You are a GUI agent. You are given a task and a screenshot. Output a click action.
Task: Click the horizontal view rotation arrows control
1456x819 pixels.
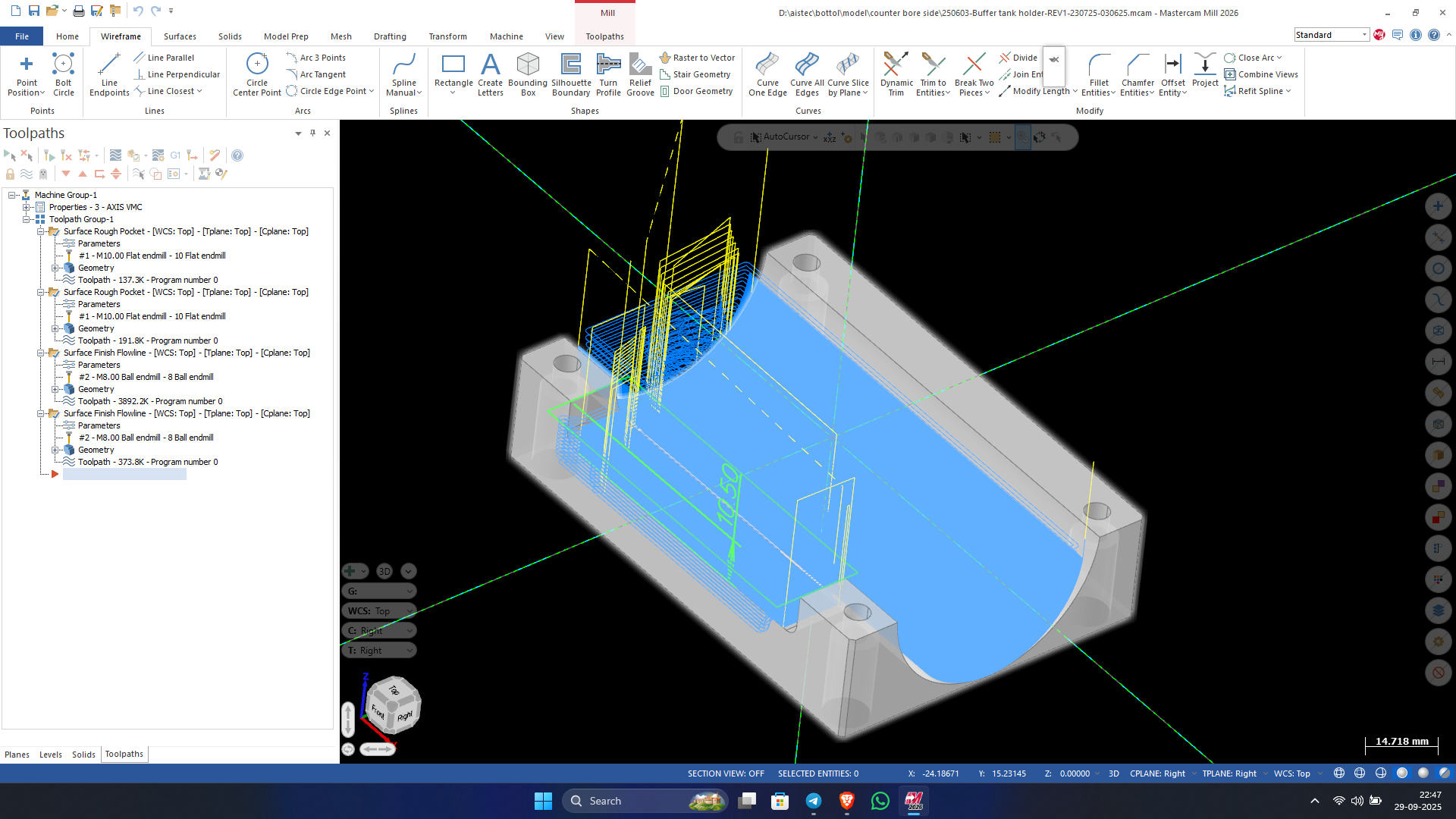(378, 749)
